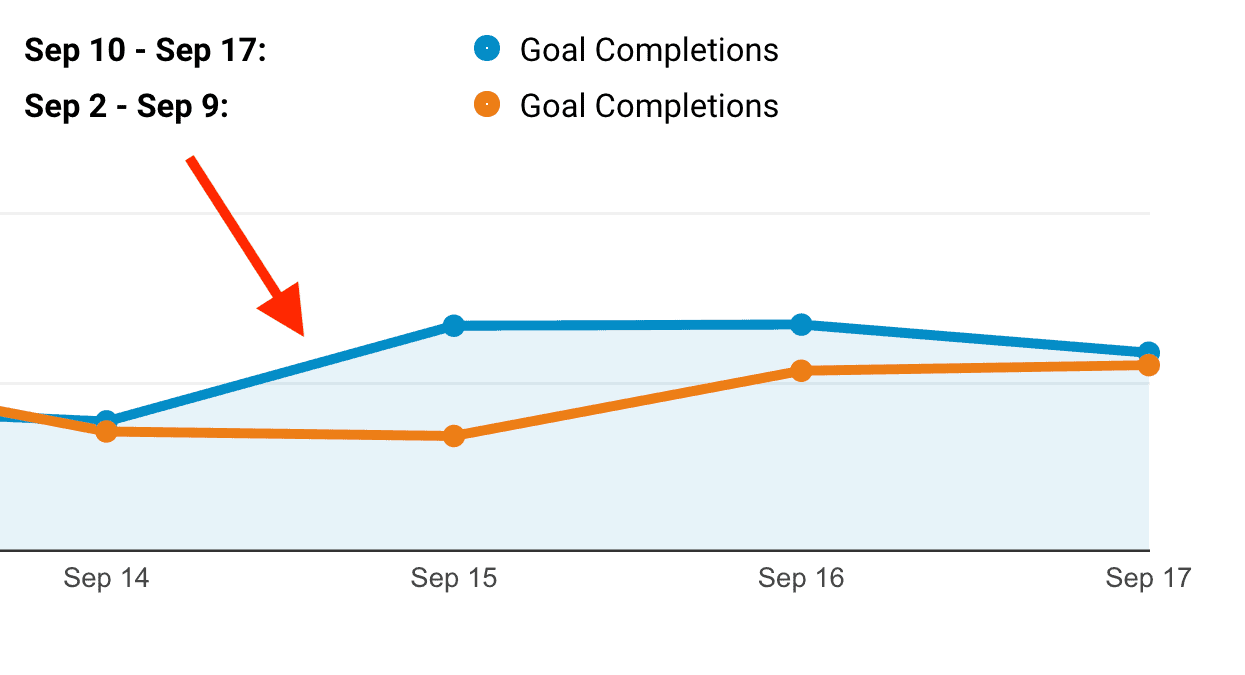This screenshot has width=1245, height=675.
Task: Click the Sep 16 x-axis label
Action: tap(801, 578)
